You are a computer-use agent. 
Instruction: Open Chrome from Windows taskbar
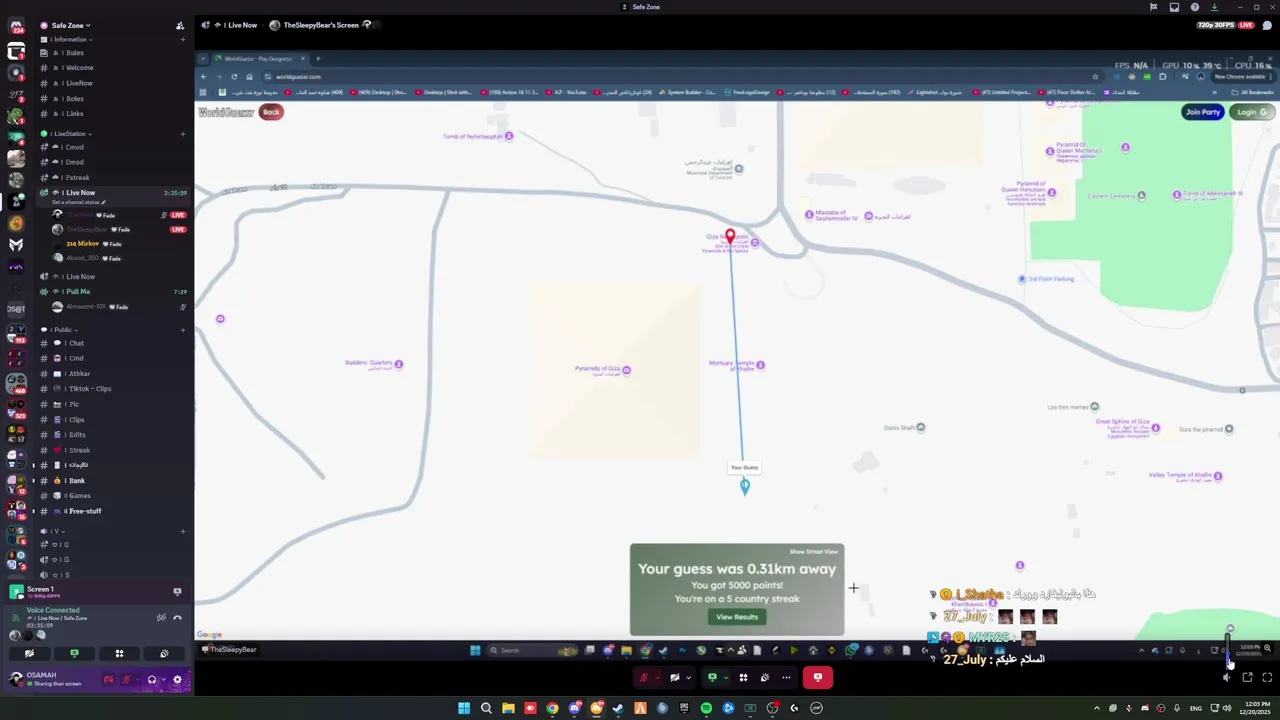pyautogui.click(x=552, y=708)
